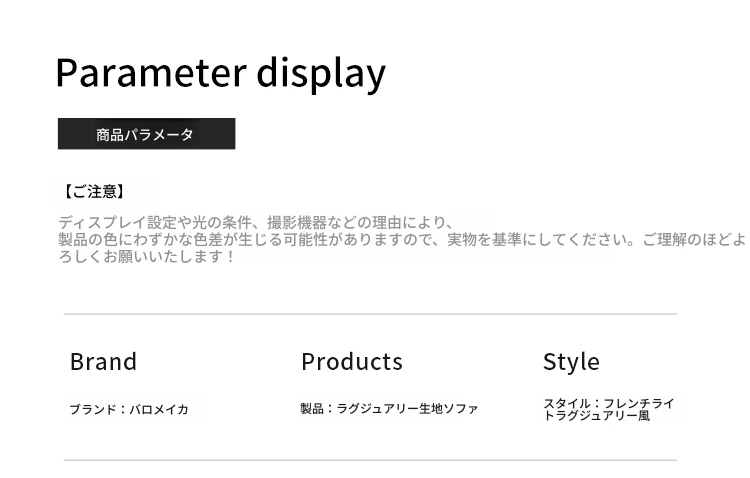The image size is (750, 478).
Task: Click the black 商品パラメータ banner
Action: 146,134
